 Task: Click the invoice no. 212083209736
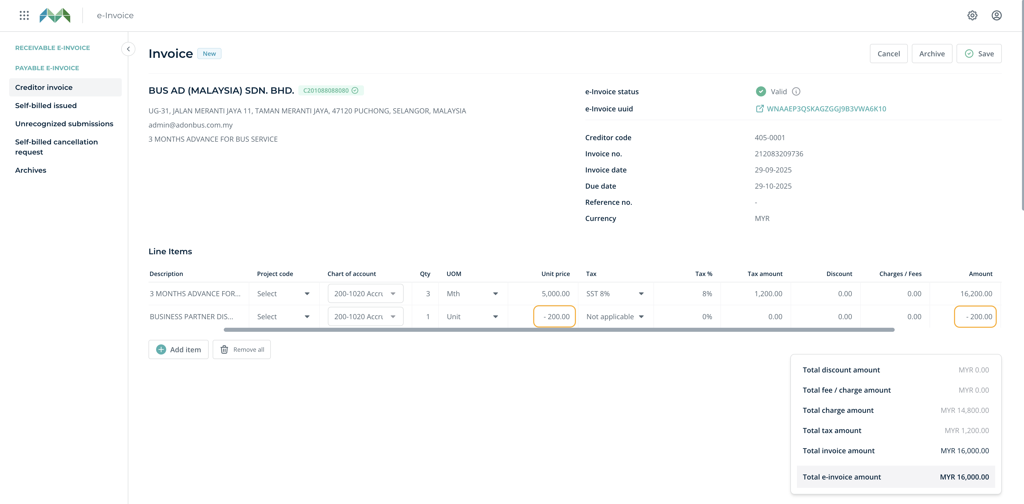(778, 154)
